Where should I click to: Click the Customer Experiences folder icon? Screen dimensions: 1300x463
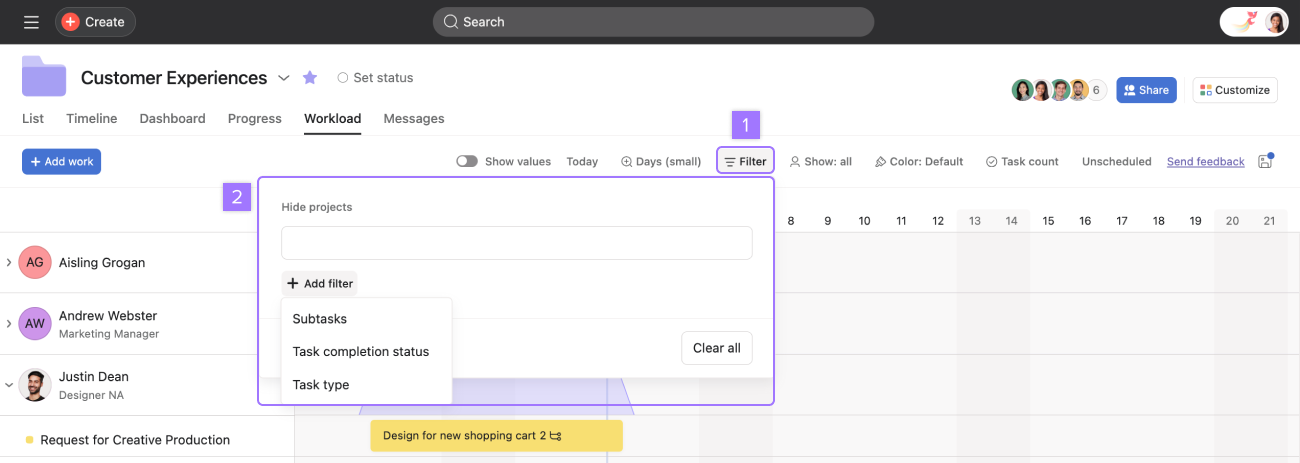click(44, 77)
